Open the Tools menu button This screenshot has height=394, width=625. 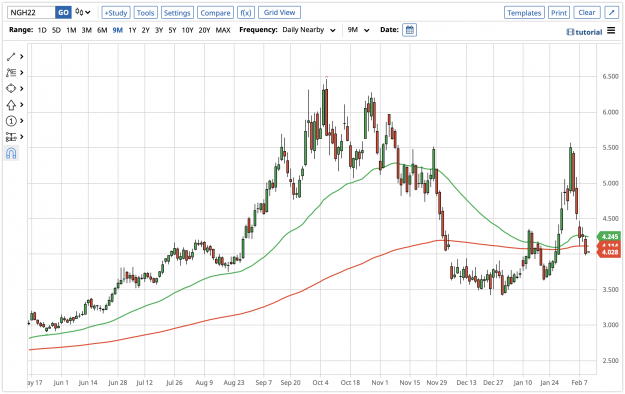145,13
